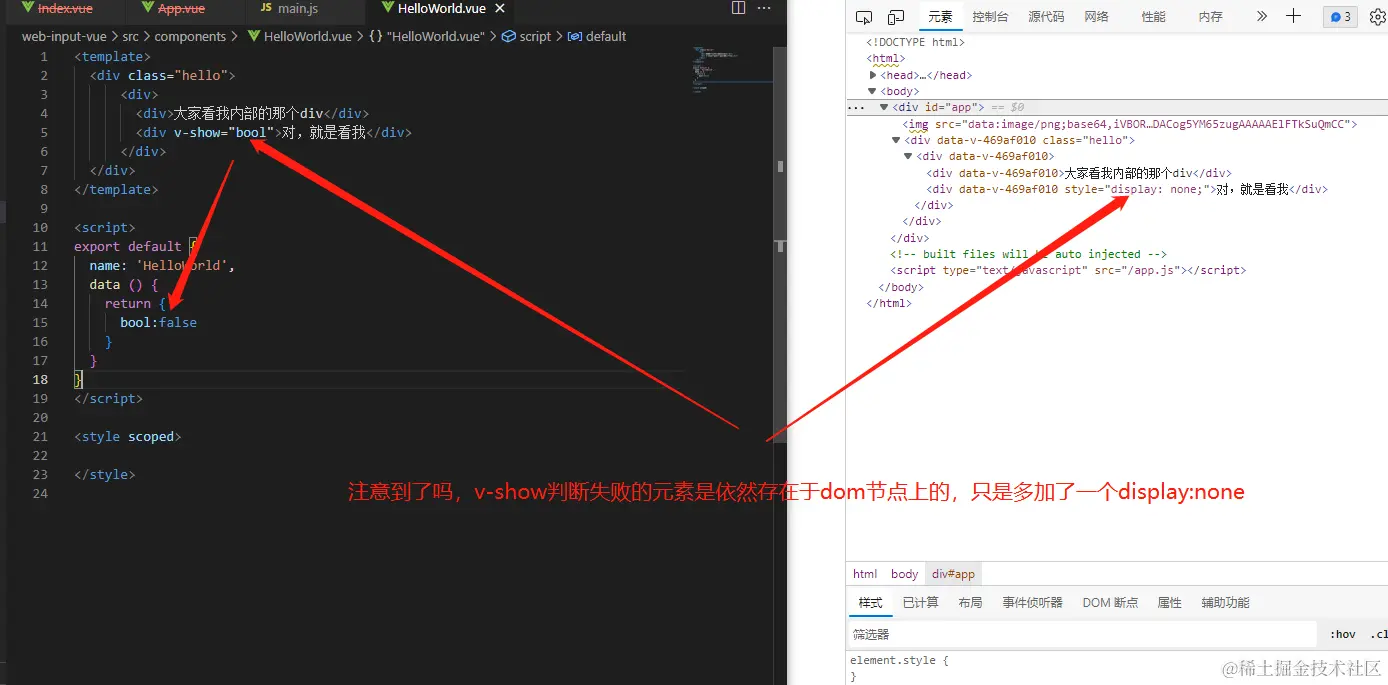The height and width of the screenshot is (685, 1388).
Task: Select the script /app.js element row
Action: tap(1068, 270)
